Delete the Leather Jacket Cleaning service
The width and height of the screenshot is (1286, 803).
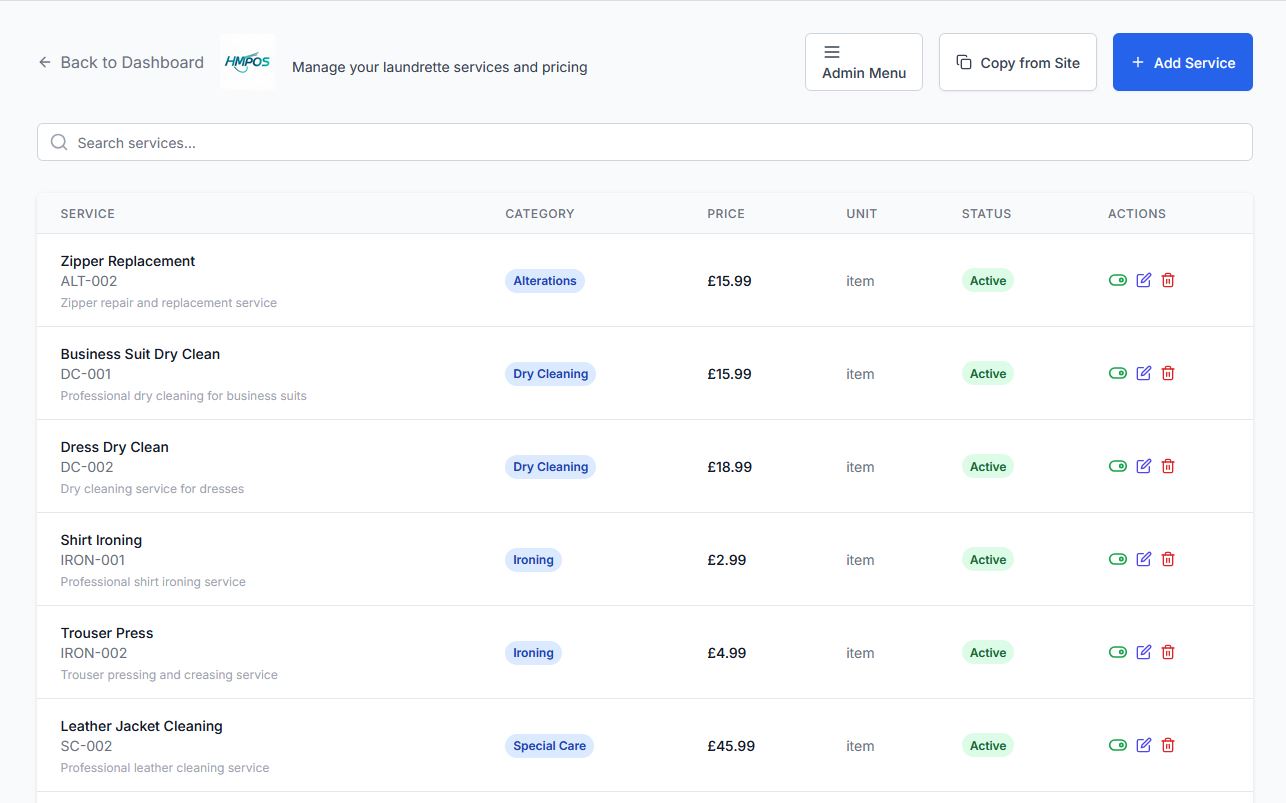point(1168,745)
